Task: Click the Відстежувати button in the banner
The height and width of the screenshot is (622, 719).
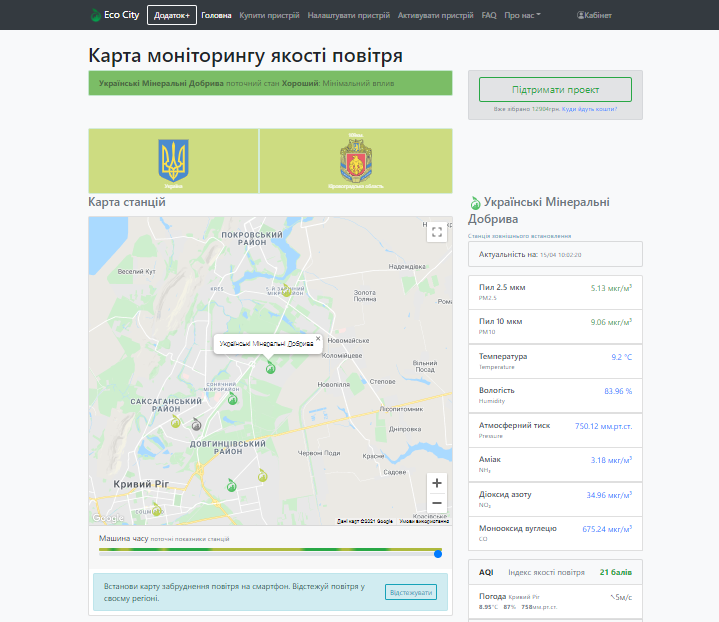Action: (x=410, y=592)
